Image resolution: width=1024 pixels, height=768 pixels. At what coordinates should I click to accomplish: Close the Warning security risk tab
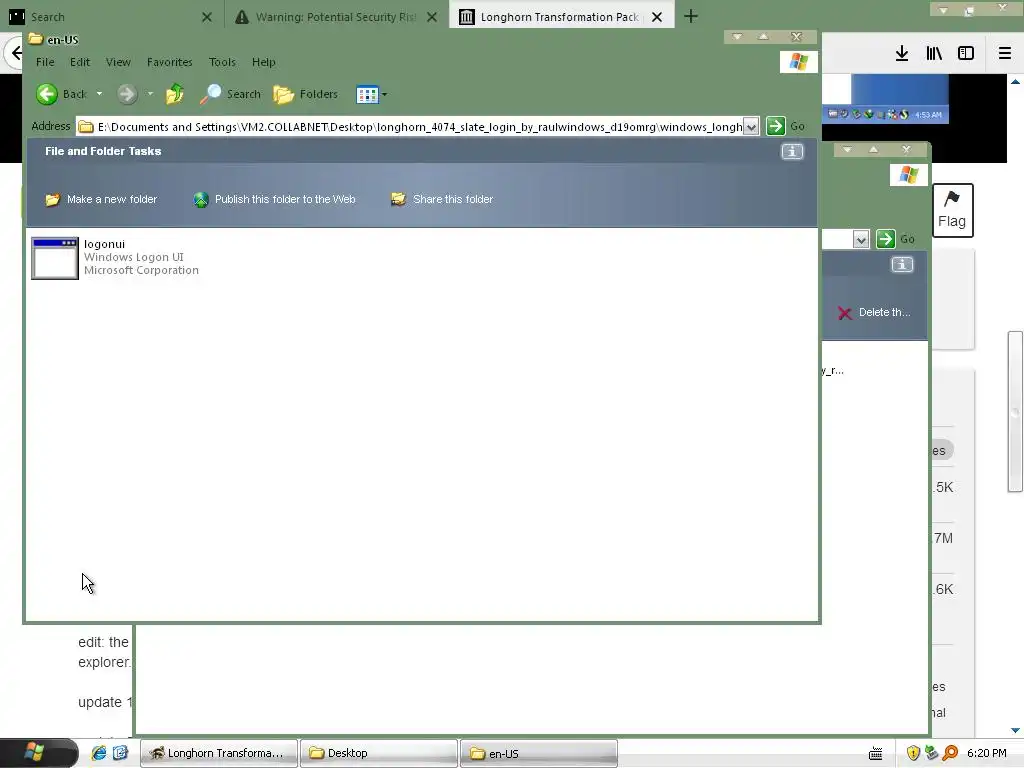pyautogui.click(x=432, y=17)
